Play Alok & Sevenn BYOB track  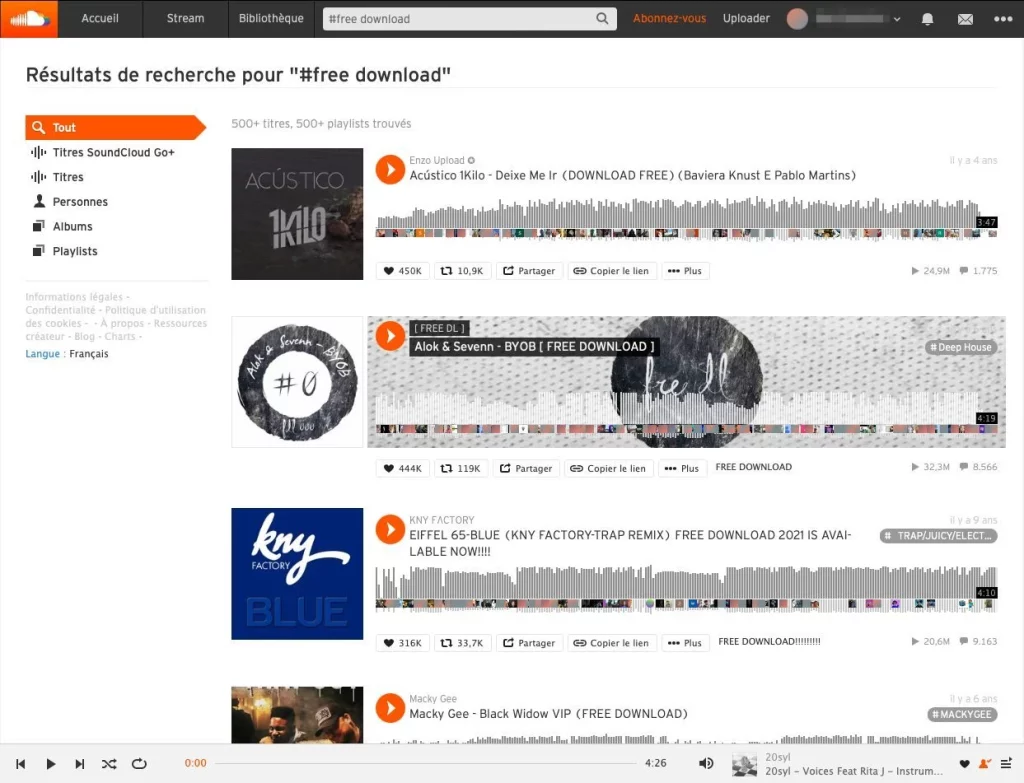coord(390,336)
